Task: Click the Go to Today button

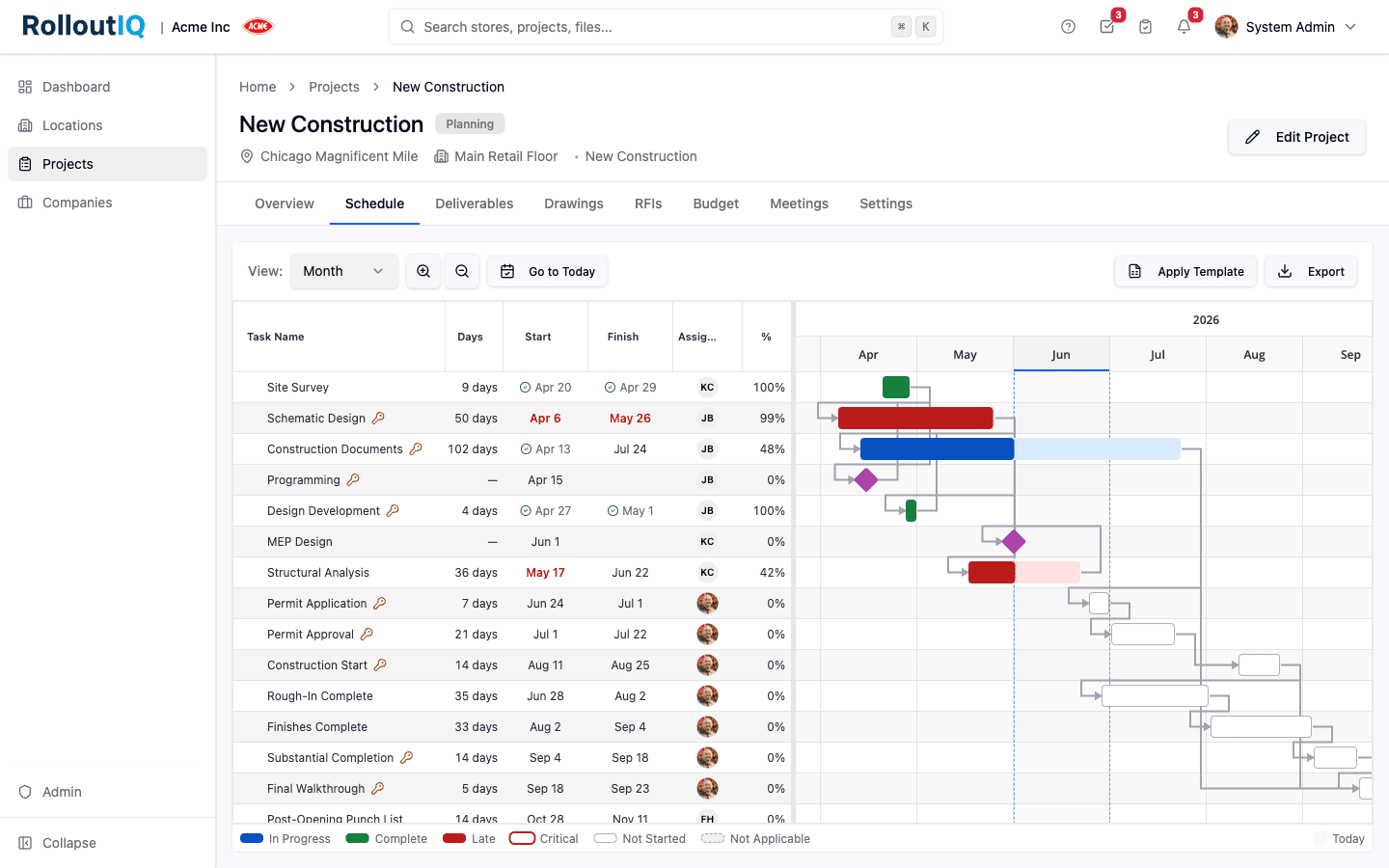Action: 547,272
